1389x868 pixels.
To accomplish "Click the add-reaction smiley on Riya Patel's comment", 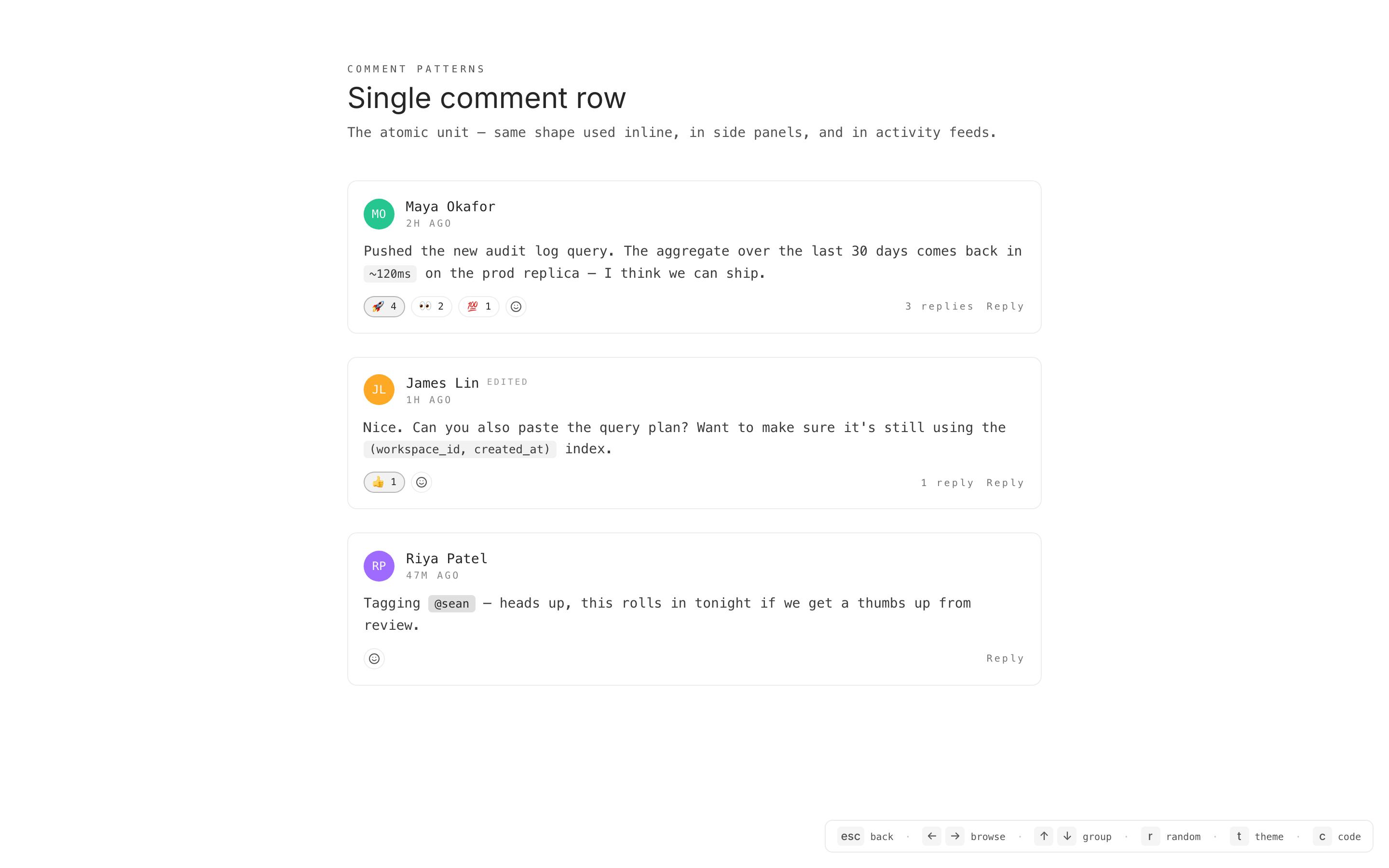I will [x=374, y=658].
